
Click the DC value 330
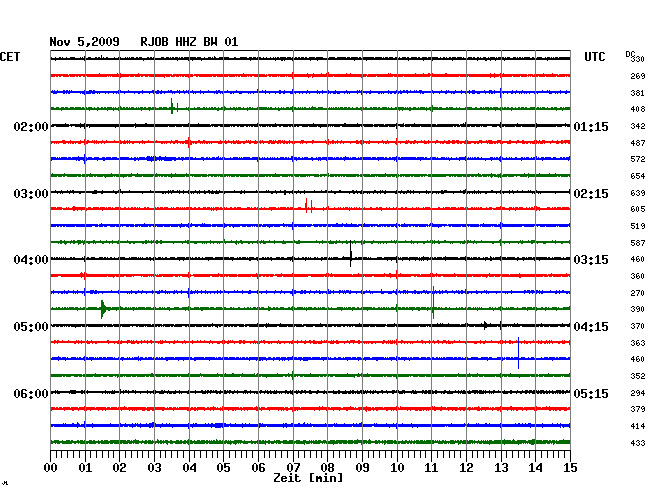point(638,59)
